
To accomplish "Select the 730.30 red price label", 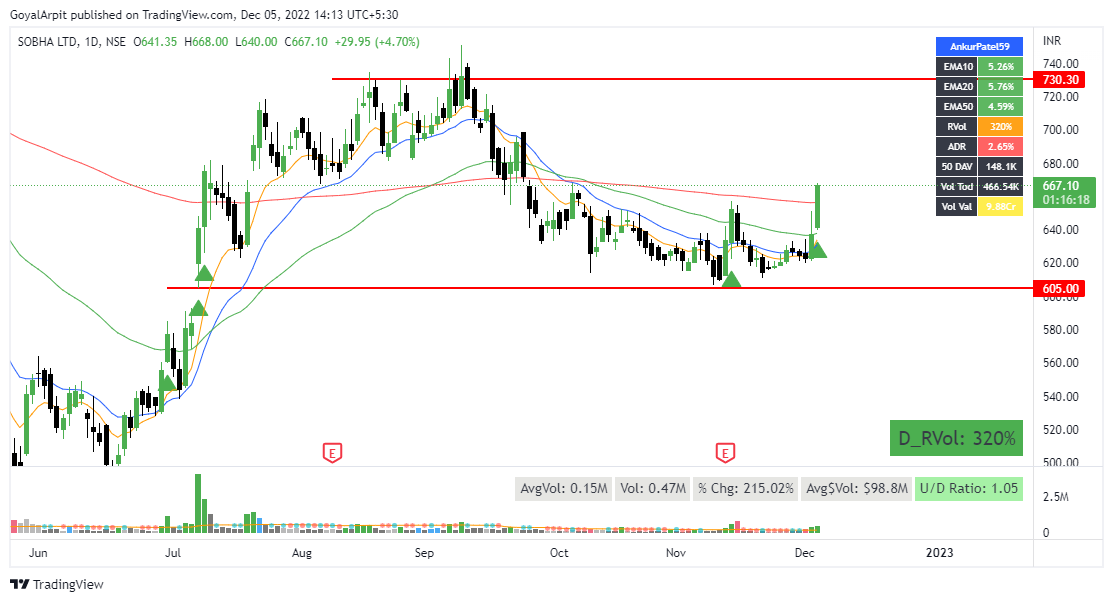I will coord(1060,80).
